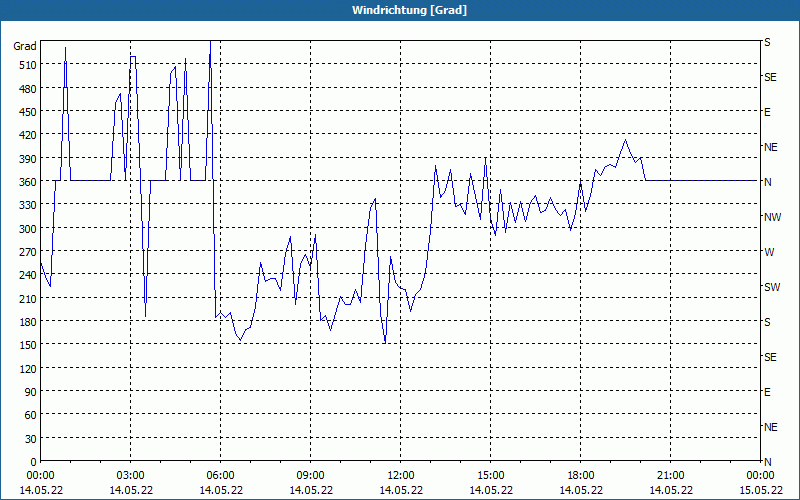
Task: Select the 330 axis value
Action: coord(28,206)
